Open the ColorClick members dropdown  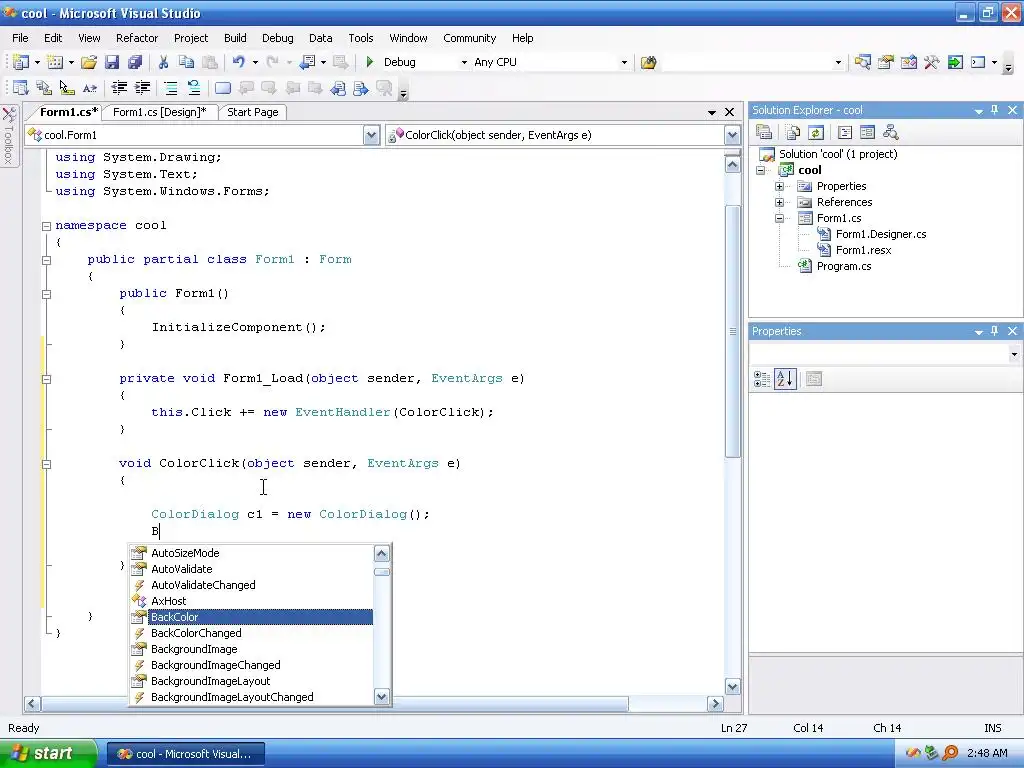[x=732, y=135]
